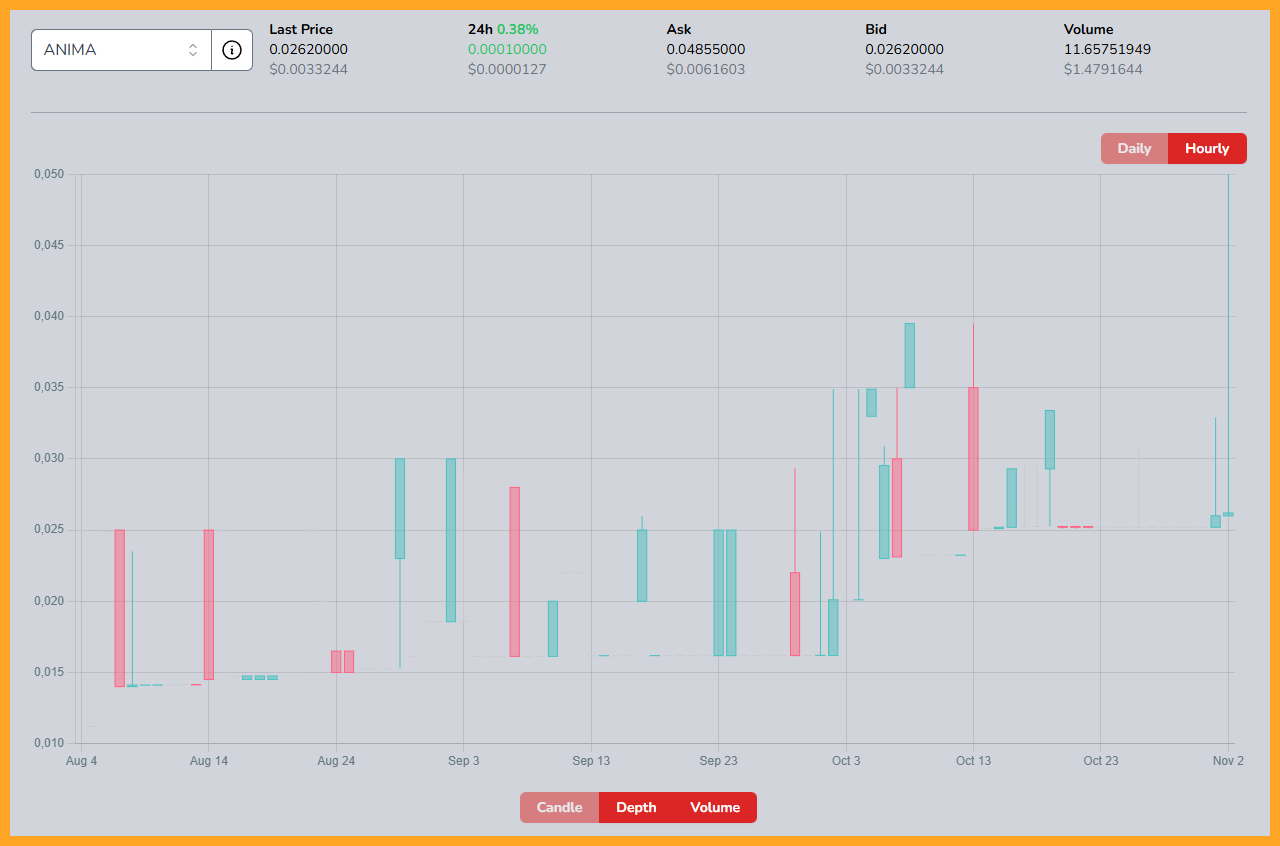Select the Ask price 0.04855000
Image resolution: width=1280 pixels, height=846 pixels.
705,49
